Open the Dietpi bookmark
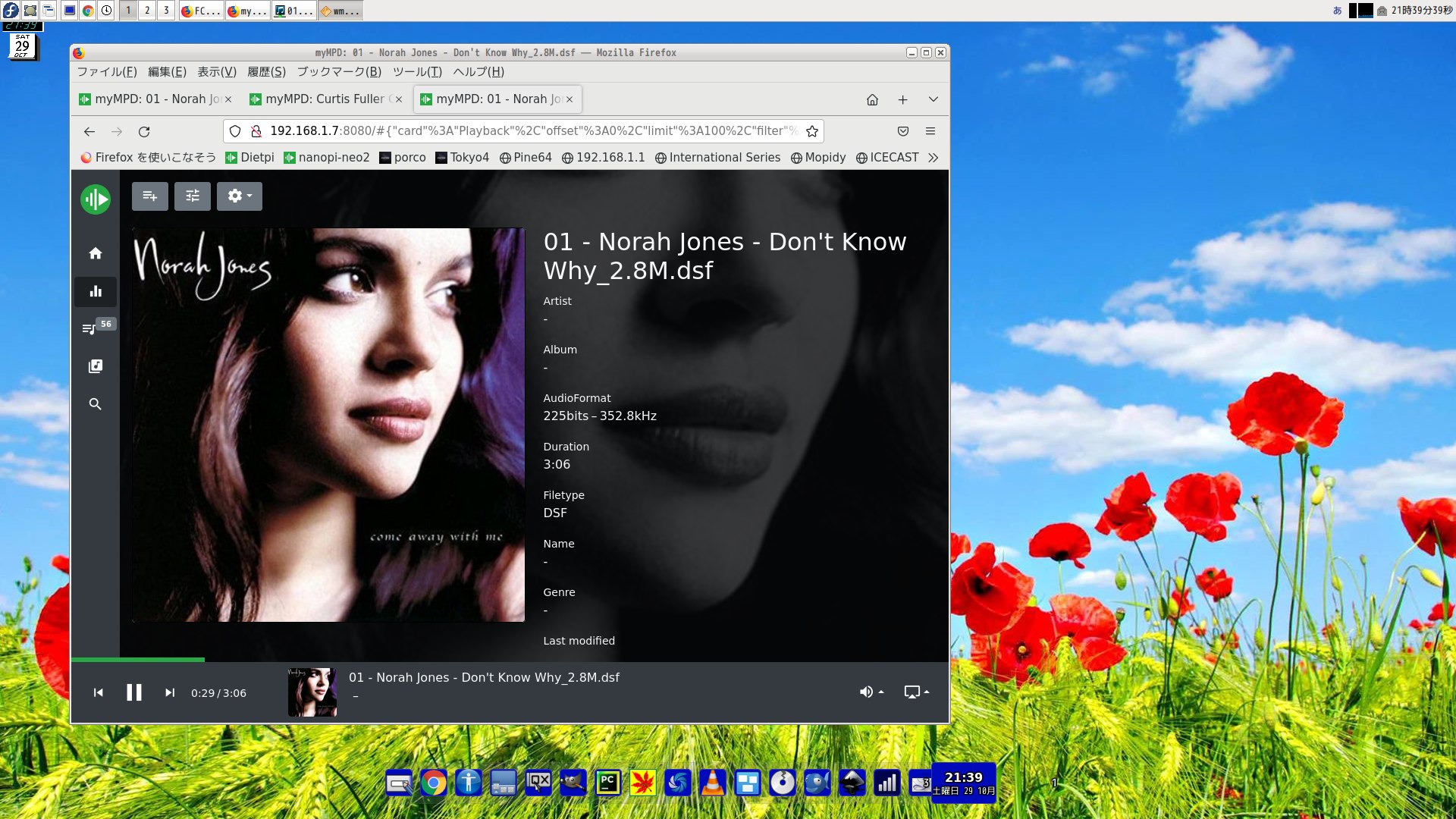This screenshot has width=1456, height=819. pos(249,158)
